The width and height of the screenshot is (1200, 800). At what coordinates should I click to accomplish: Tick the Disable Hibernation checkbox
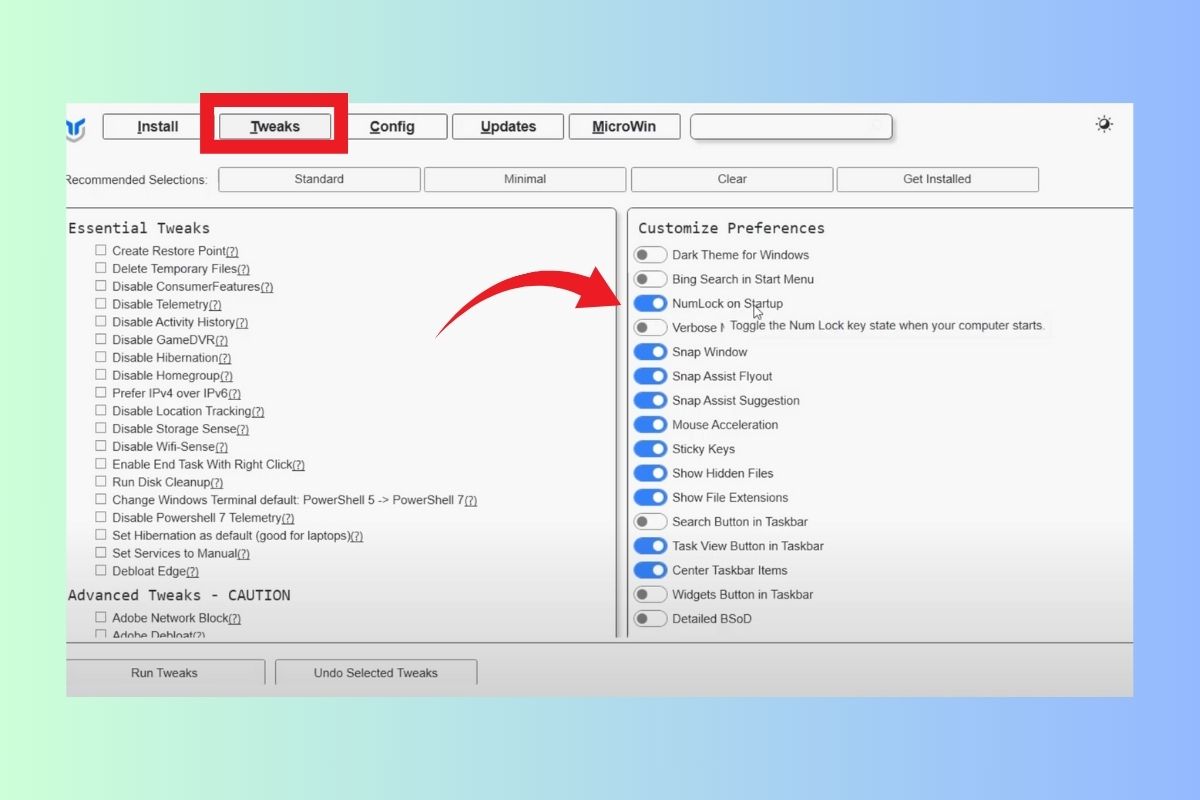pos(101,357)
